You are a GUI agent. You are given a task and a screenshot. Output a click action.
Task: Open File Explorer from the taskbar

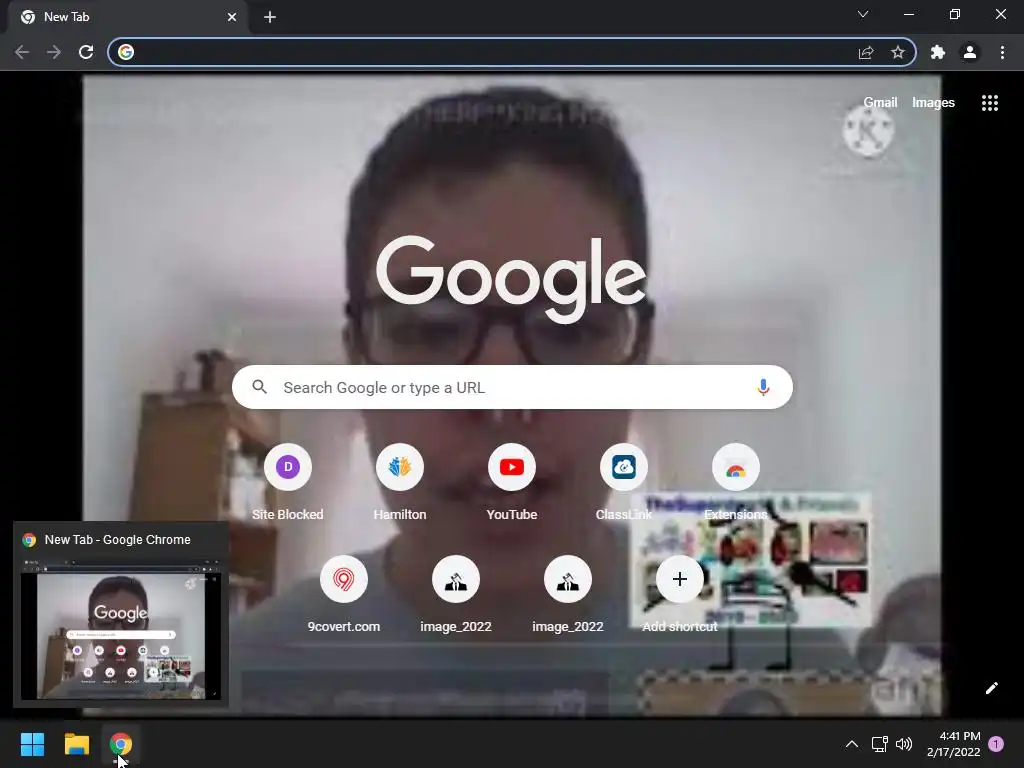(x=76, y=744)
